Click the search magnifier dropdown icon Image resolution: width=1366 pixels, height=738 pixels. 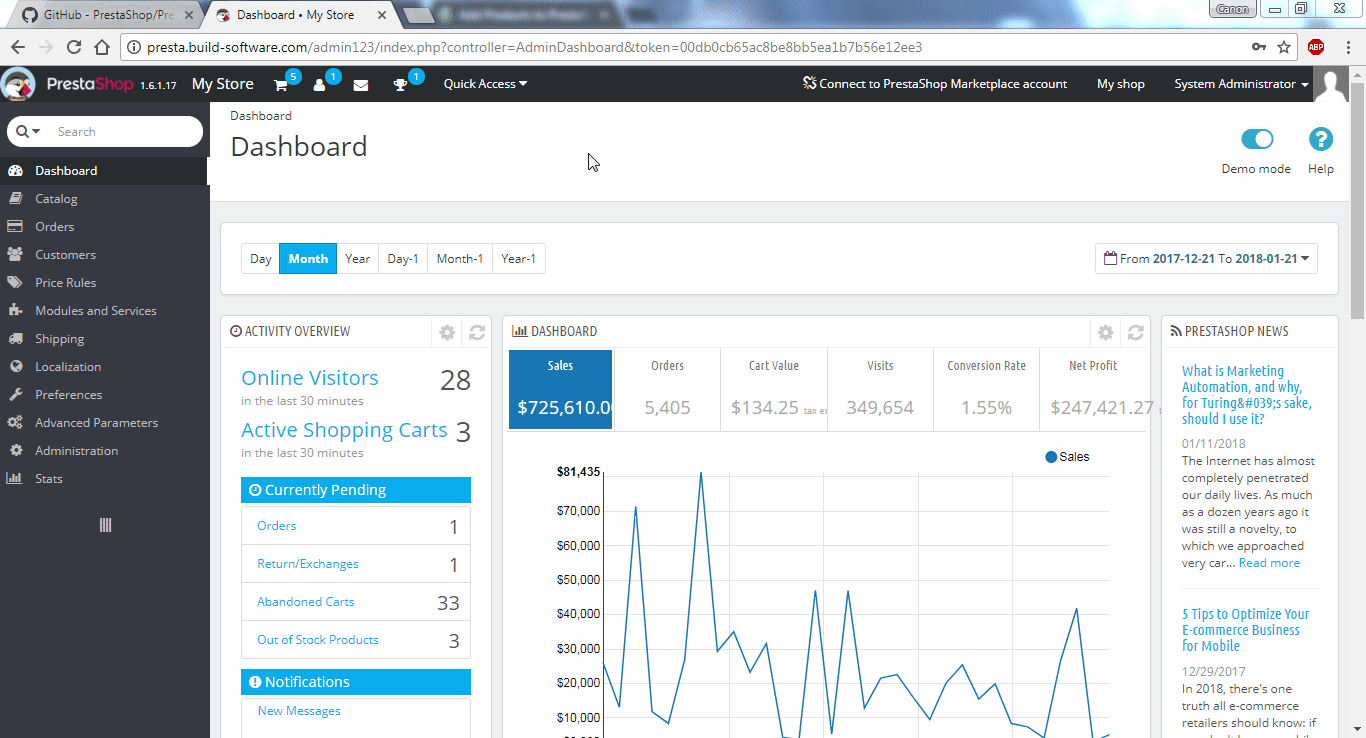[28, 131]
